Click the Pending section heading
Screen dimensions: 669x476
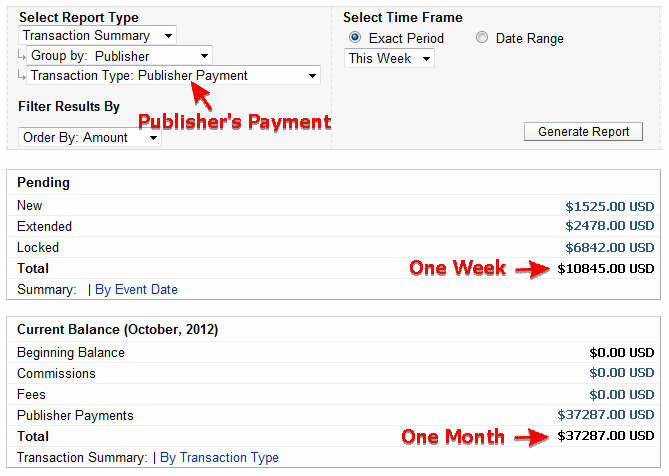(43, 183)
